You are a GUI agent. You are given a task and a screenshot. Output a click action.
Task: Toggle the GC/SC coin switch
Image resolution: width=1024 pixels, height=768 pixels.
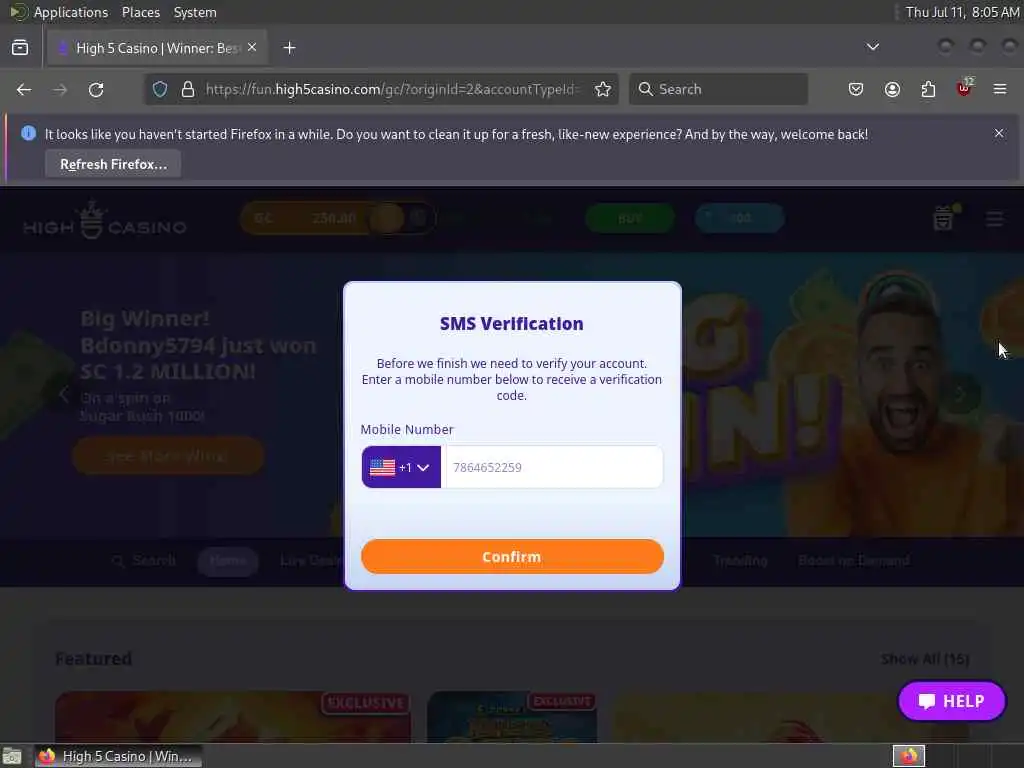(398, 219)
